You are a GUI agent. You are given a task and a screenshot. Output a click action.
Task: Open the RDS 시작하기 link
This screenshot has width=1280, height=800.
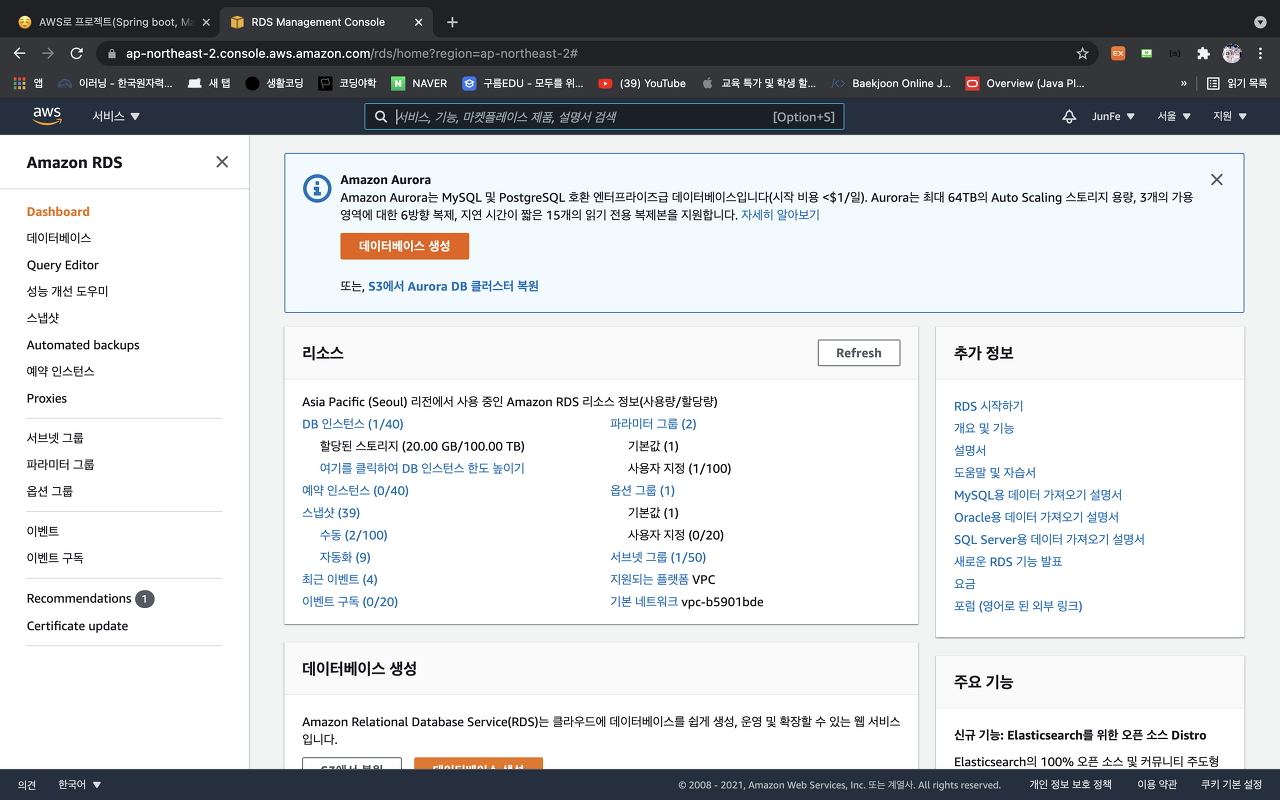pos(988,406)
